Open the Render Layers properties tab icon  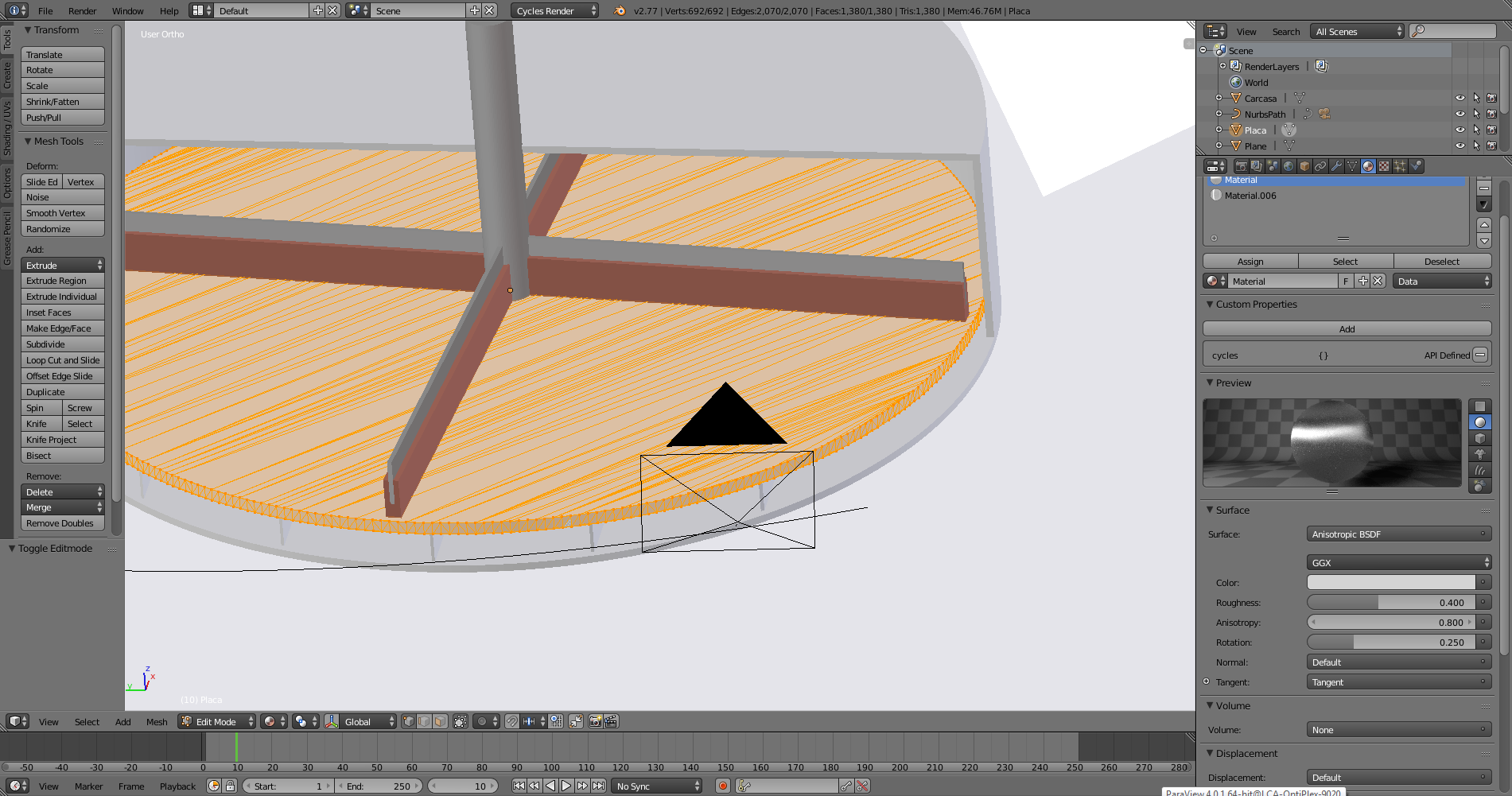point(1257,166)
